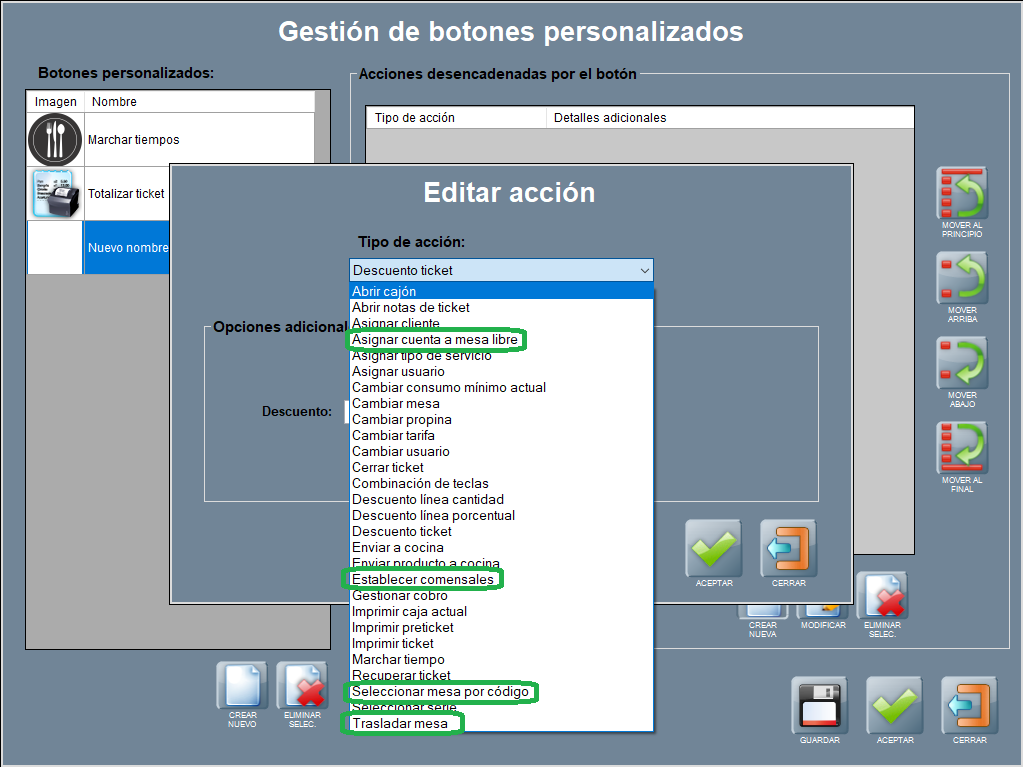Click the green Aceptar checkmark in dialog
1023x767 pixels.
coord(713,548)
